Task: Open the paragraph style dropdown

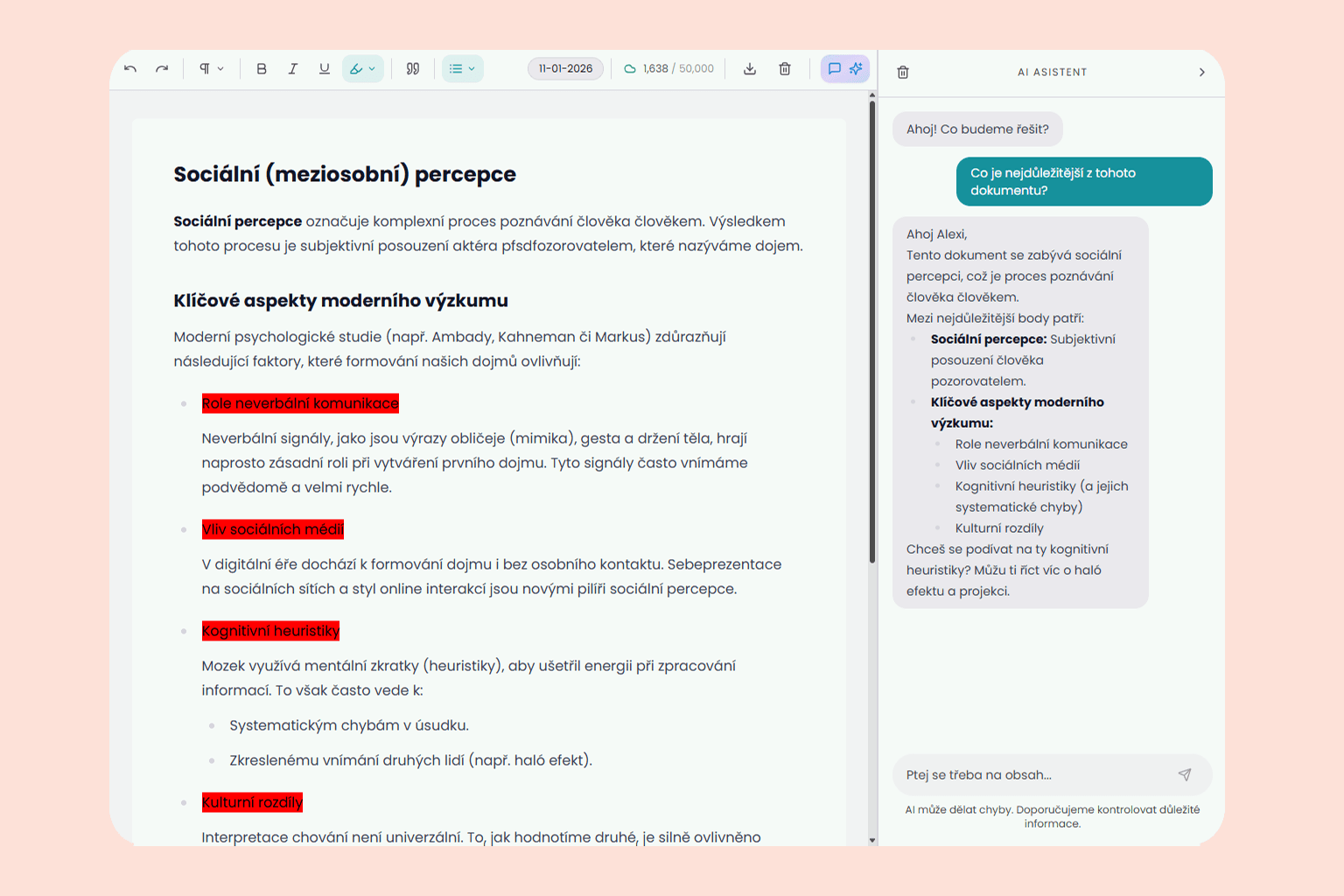Action: point(211,69)
